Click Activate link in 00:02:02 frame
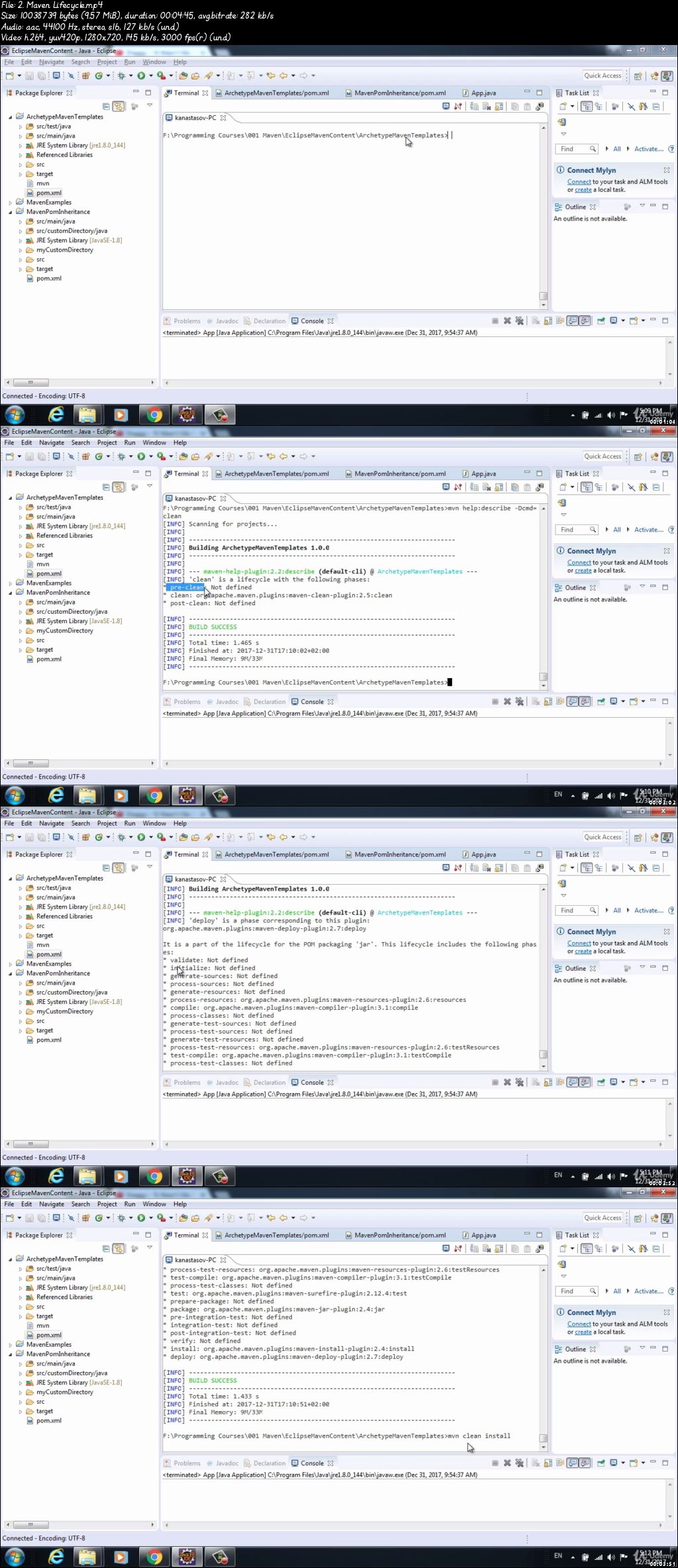This screenshot has height=1568, width=678. [648, 530]
